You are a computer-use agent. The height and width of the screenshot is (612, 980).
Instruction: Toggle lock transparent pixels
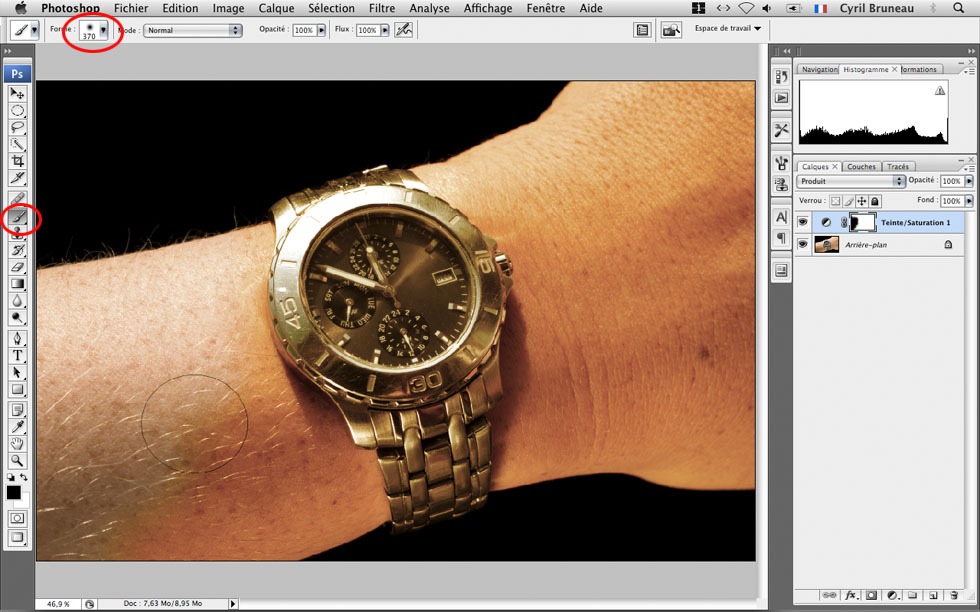(x=836, y=201)
